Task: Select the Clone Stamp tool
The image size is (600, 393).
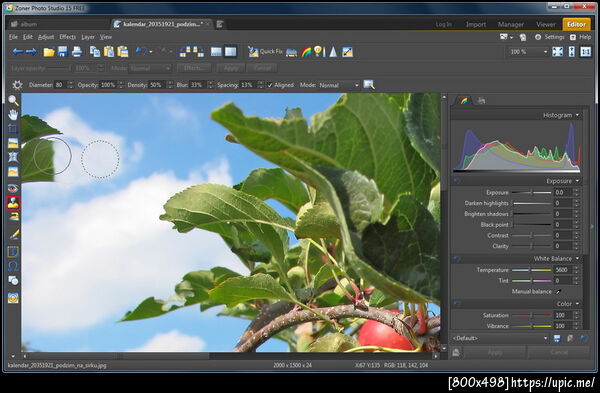Action: [13, 203]
